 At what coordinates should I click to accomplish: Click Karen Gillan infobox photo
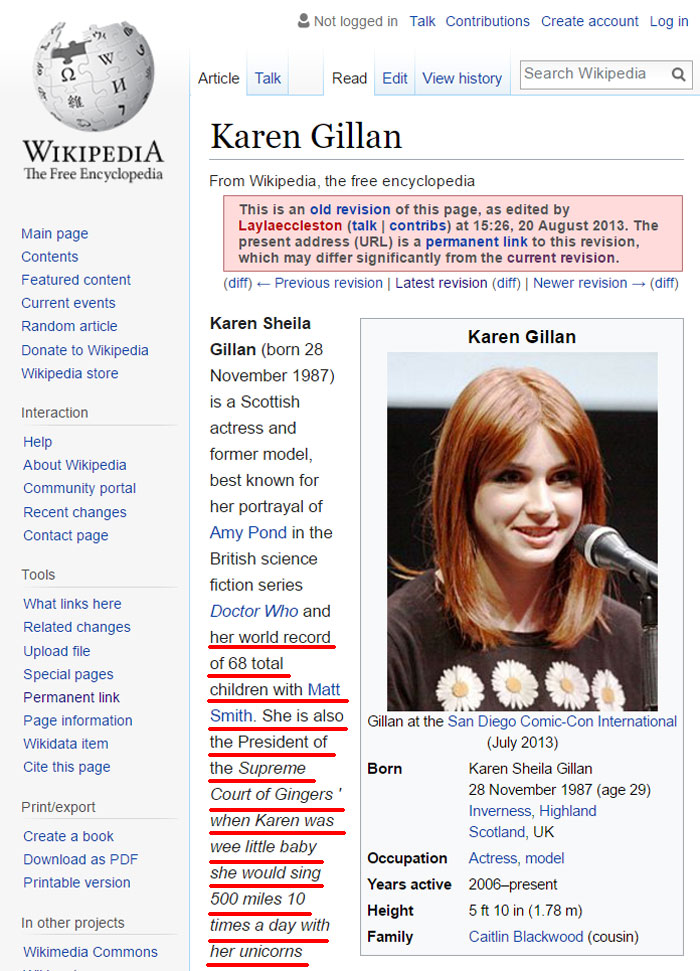[x=522, y=531]
